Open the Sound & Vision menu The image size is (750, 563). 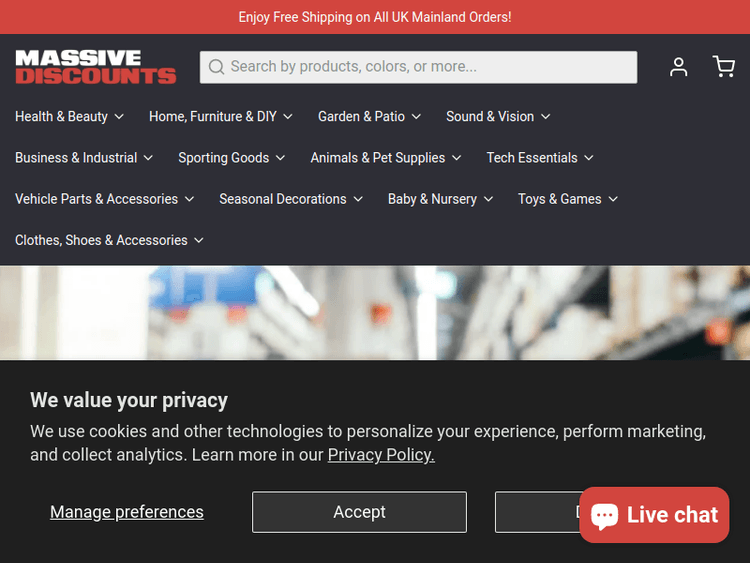(x=498, y=117)
